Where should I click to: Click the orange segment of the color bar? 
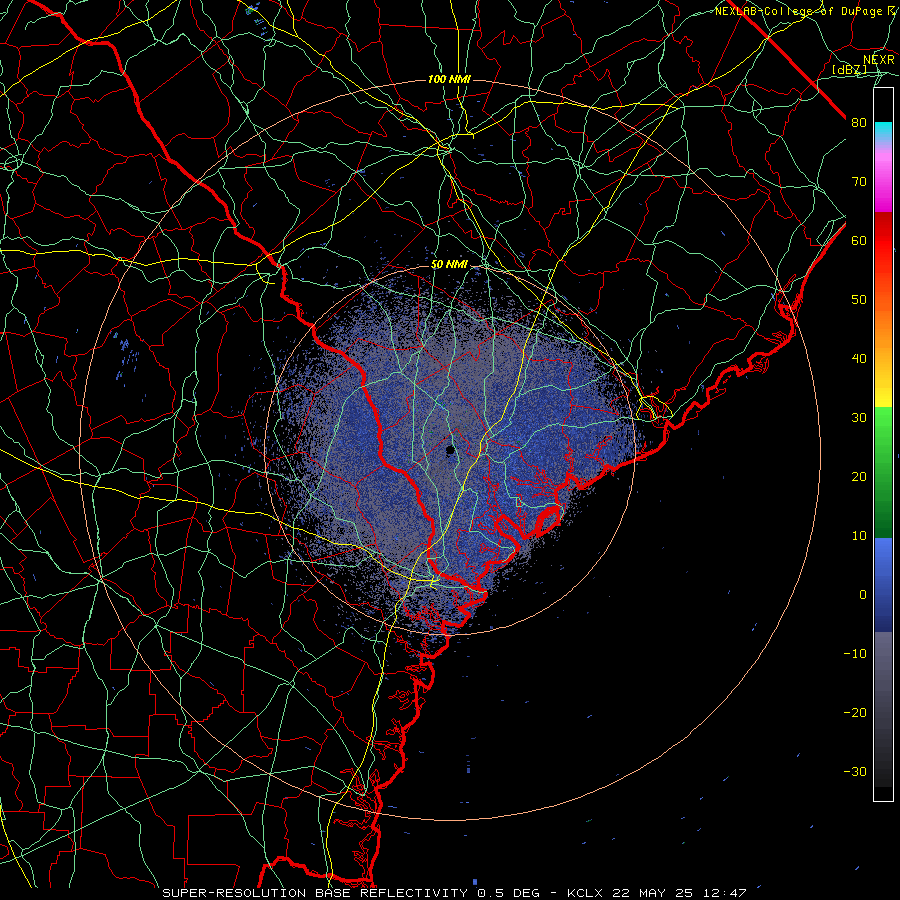pos(883,321)
